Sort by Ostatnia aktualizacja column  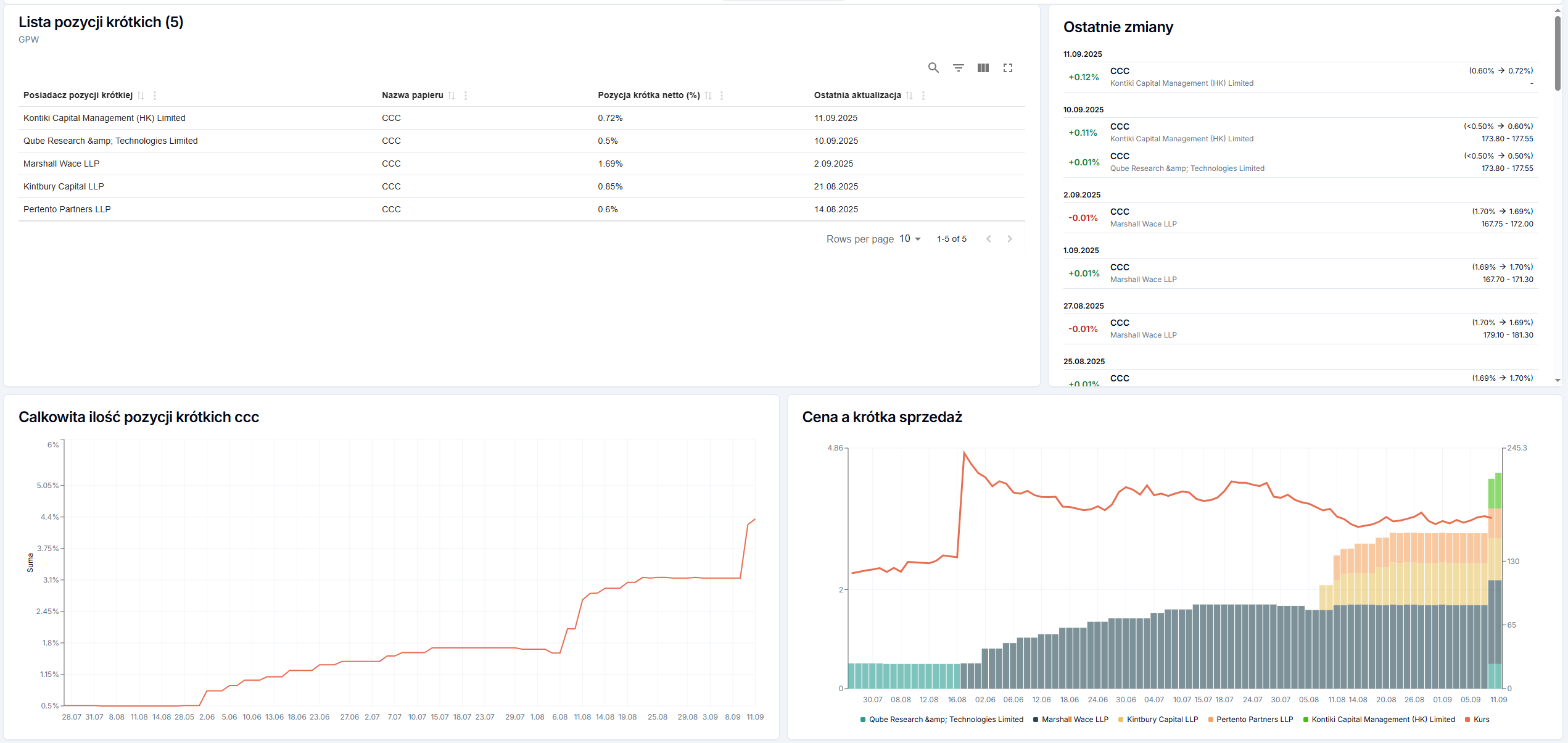tap(909, 96)
